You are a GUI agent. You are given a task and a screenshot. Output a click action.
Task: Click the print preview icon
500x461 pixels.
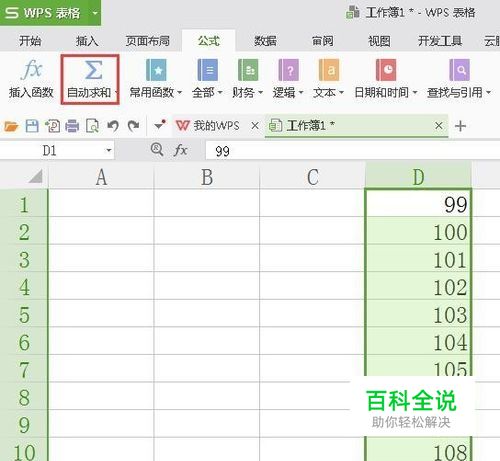(92, 126)
